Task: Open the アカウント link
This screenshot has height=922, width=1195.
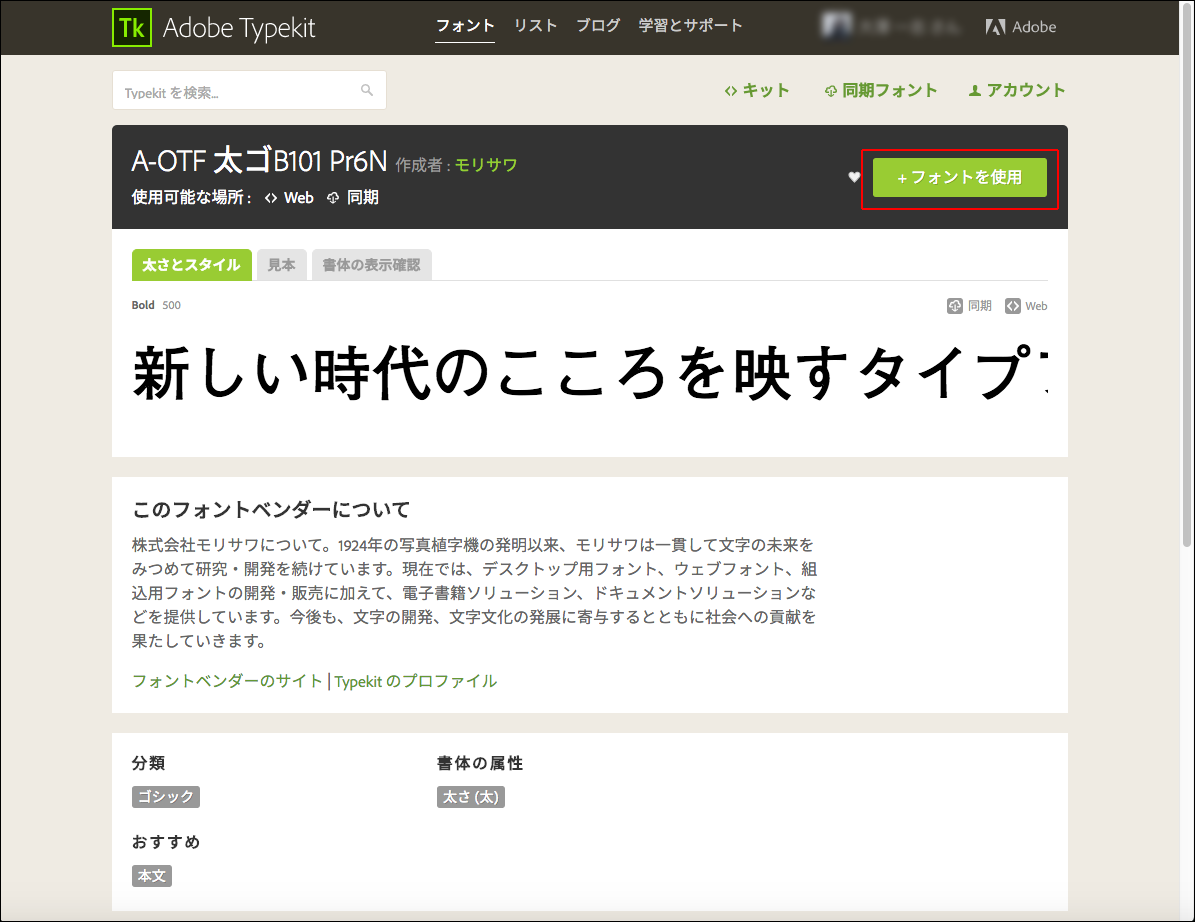Action: (1017, 91)
